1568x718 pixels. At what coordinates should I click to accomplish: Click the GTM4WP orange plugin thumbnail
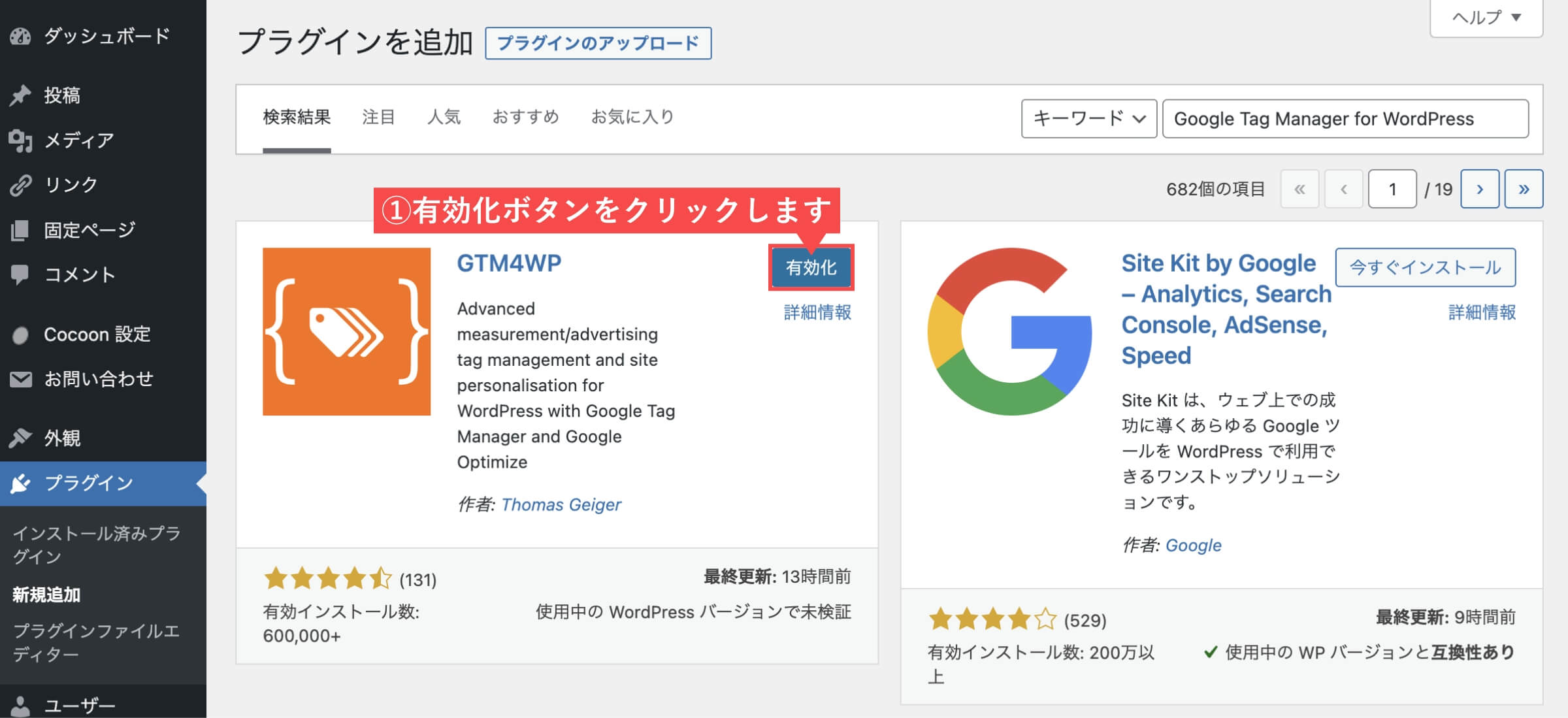coord(346,331)
